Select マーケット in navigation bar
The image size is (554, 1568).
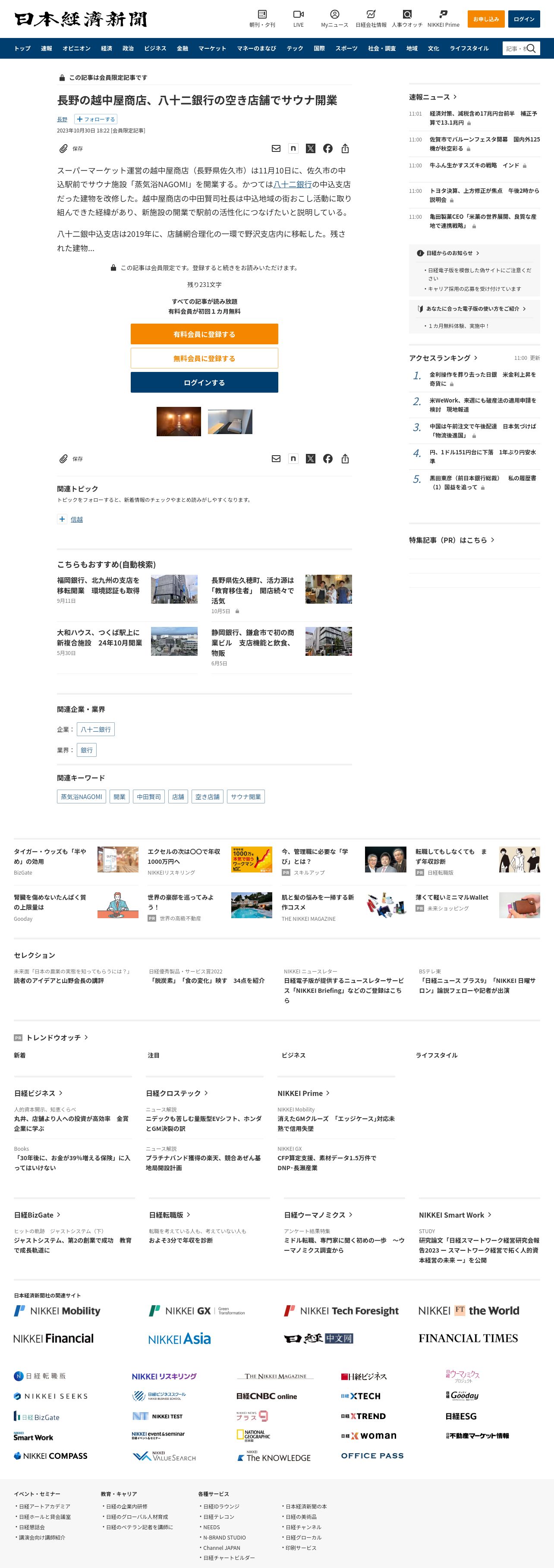pos(212,49)
